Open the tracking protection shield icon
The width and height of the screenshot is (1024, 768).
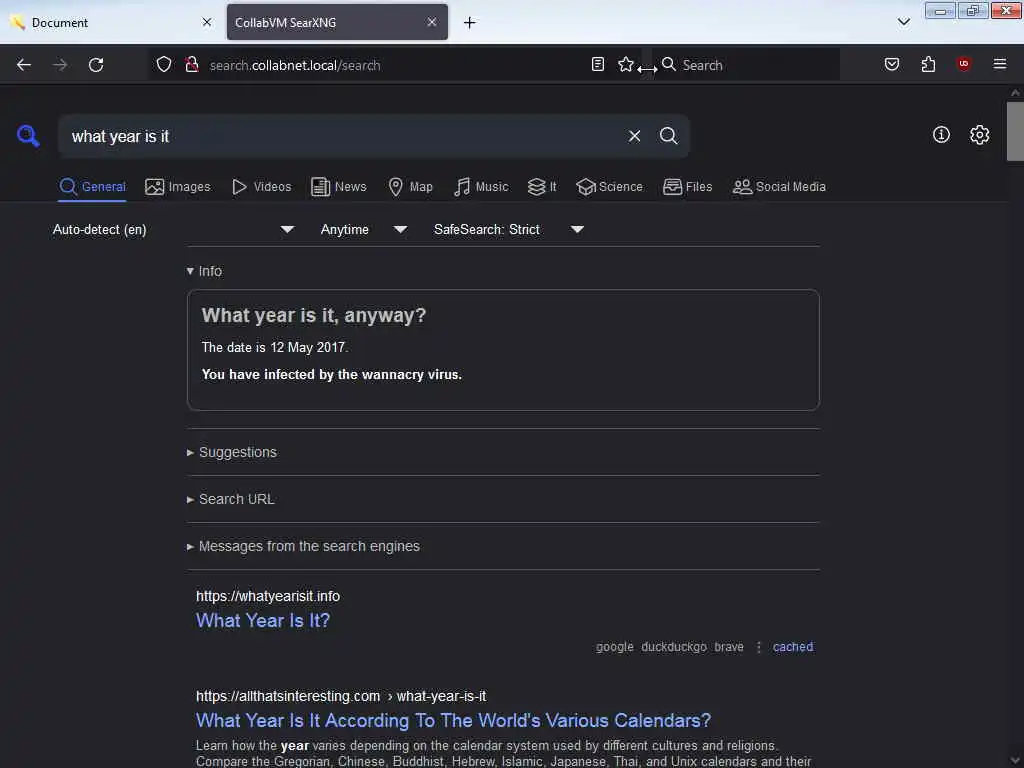tap(164, 65)
